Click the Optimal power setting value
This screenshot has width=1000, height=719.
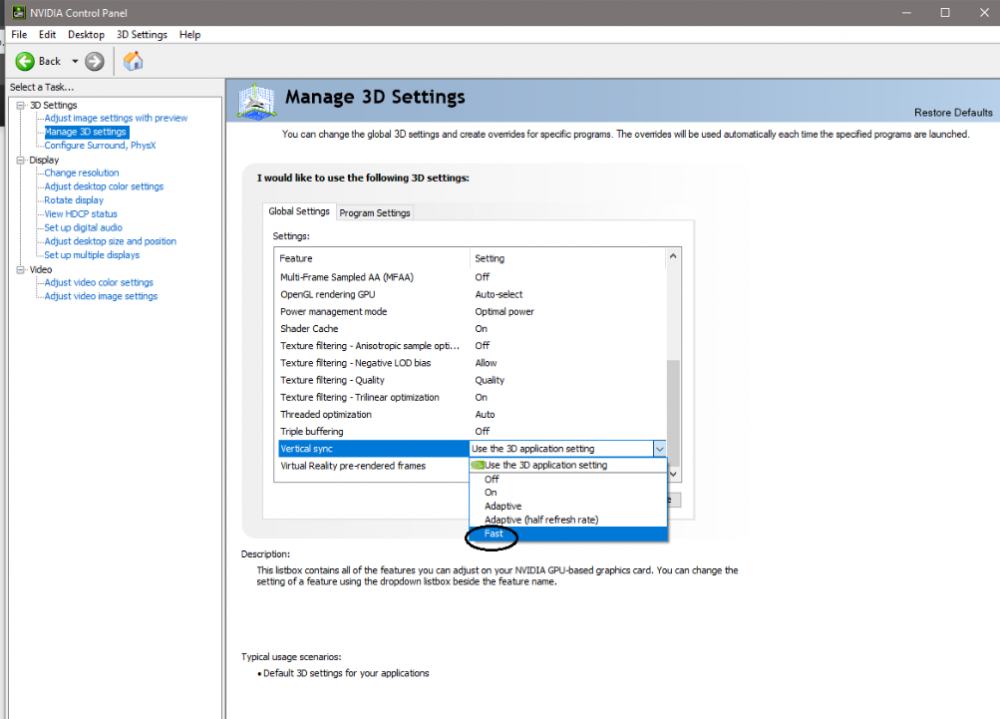504,312
